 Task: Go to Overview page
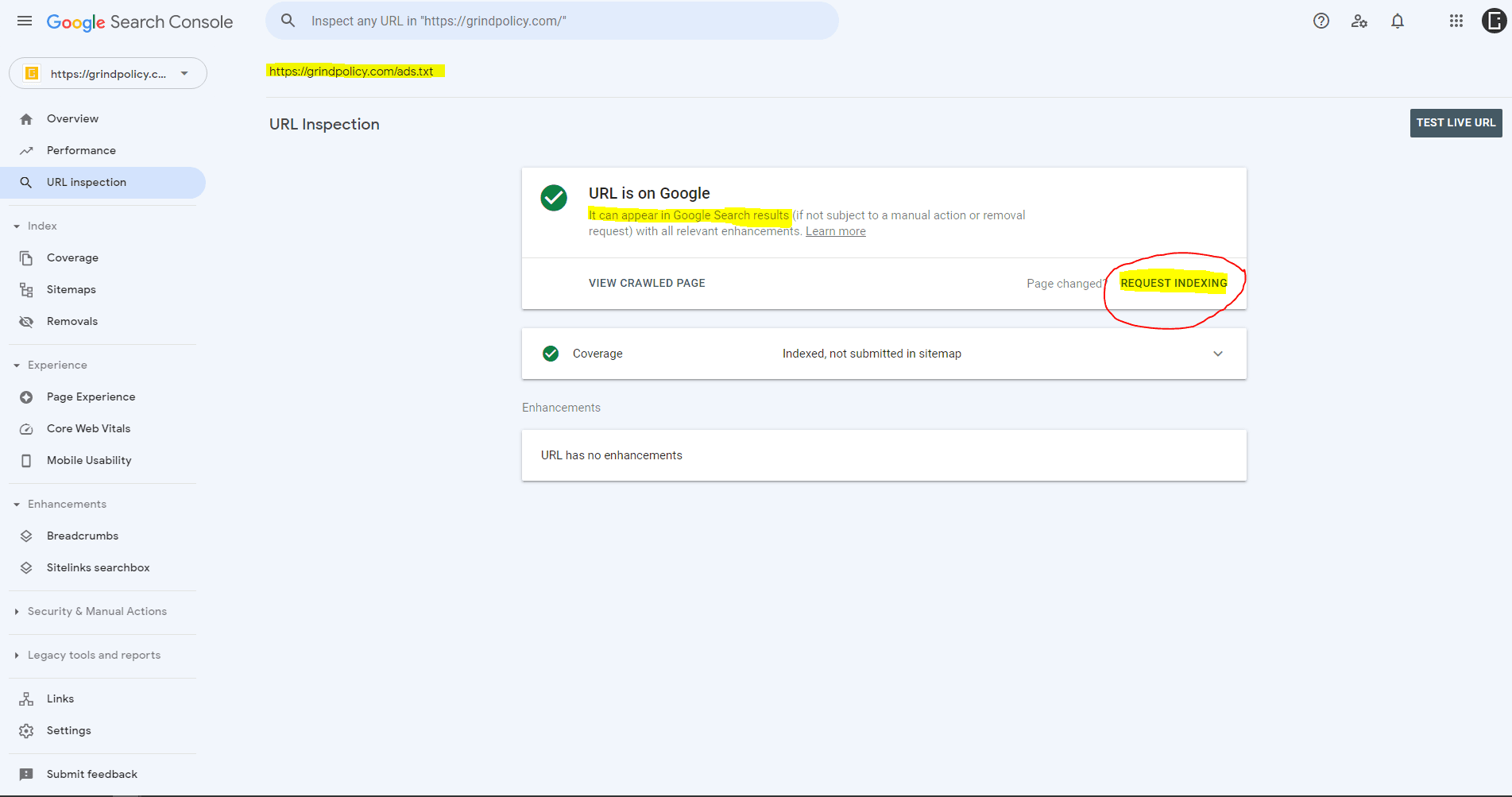point(72,118)
